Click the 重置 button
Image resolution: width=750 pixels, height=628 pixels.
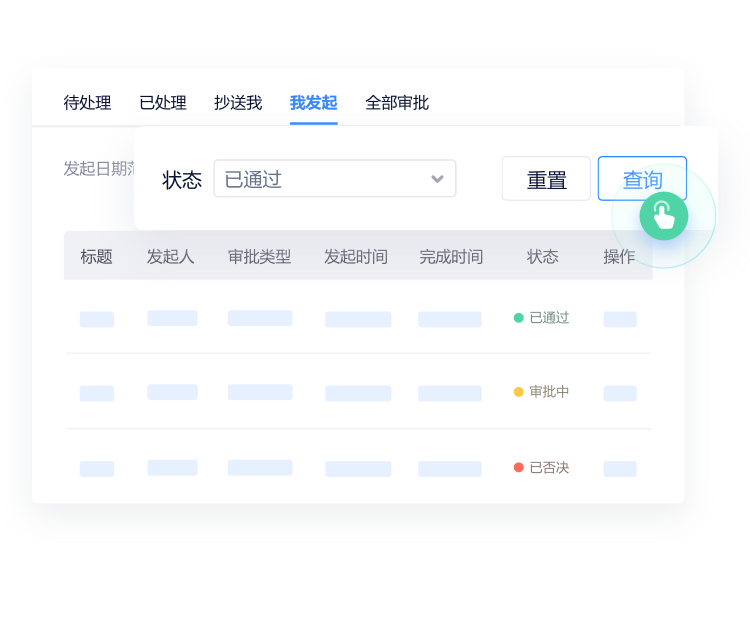coord(546,179)
